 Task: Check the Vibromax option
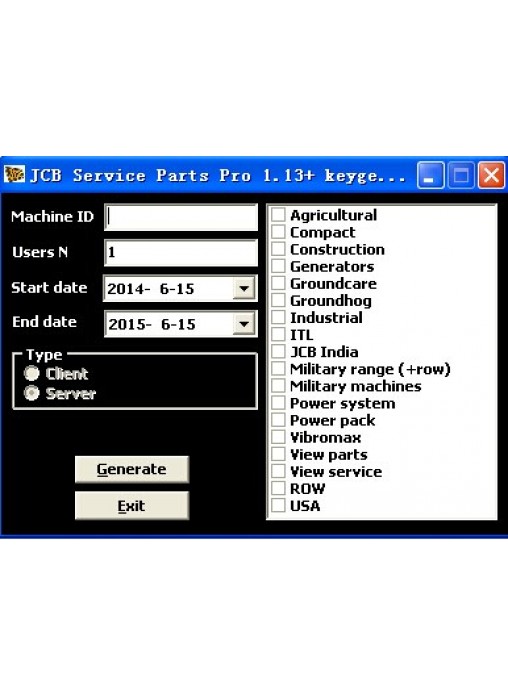click(x=278, y=437)
